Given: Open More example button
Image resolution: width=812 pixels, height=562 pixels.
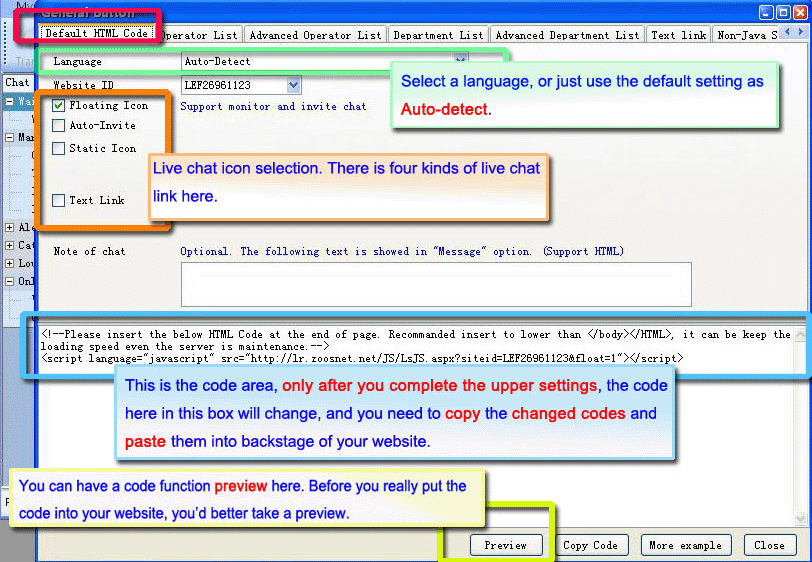Looking at the screenshot, I should click(x=686, y=545).
